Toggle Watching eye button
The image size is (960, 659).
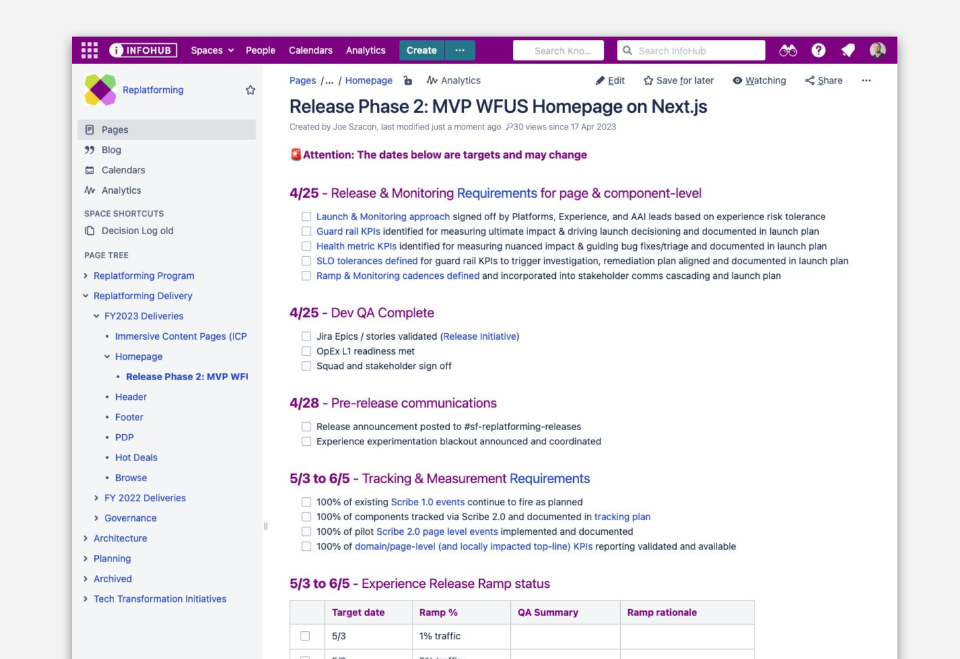(x=759, y=80)
